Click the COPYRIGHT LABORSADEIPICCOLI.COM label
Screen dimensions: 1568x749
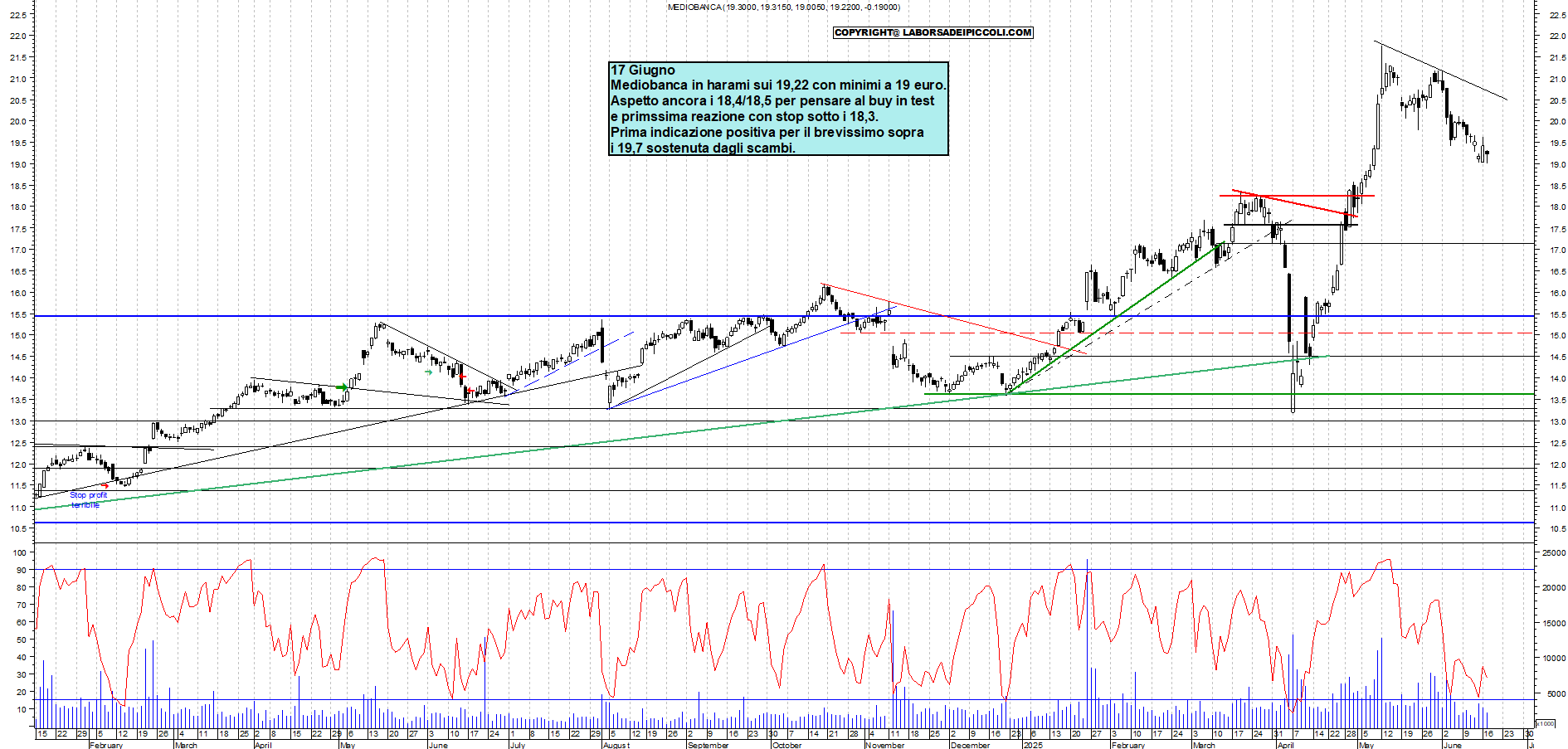pos(933,32)
